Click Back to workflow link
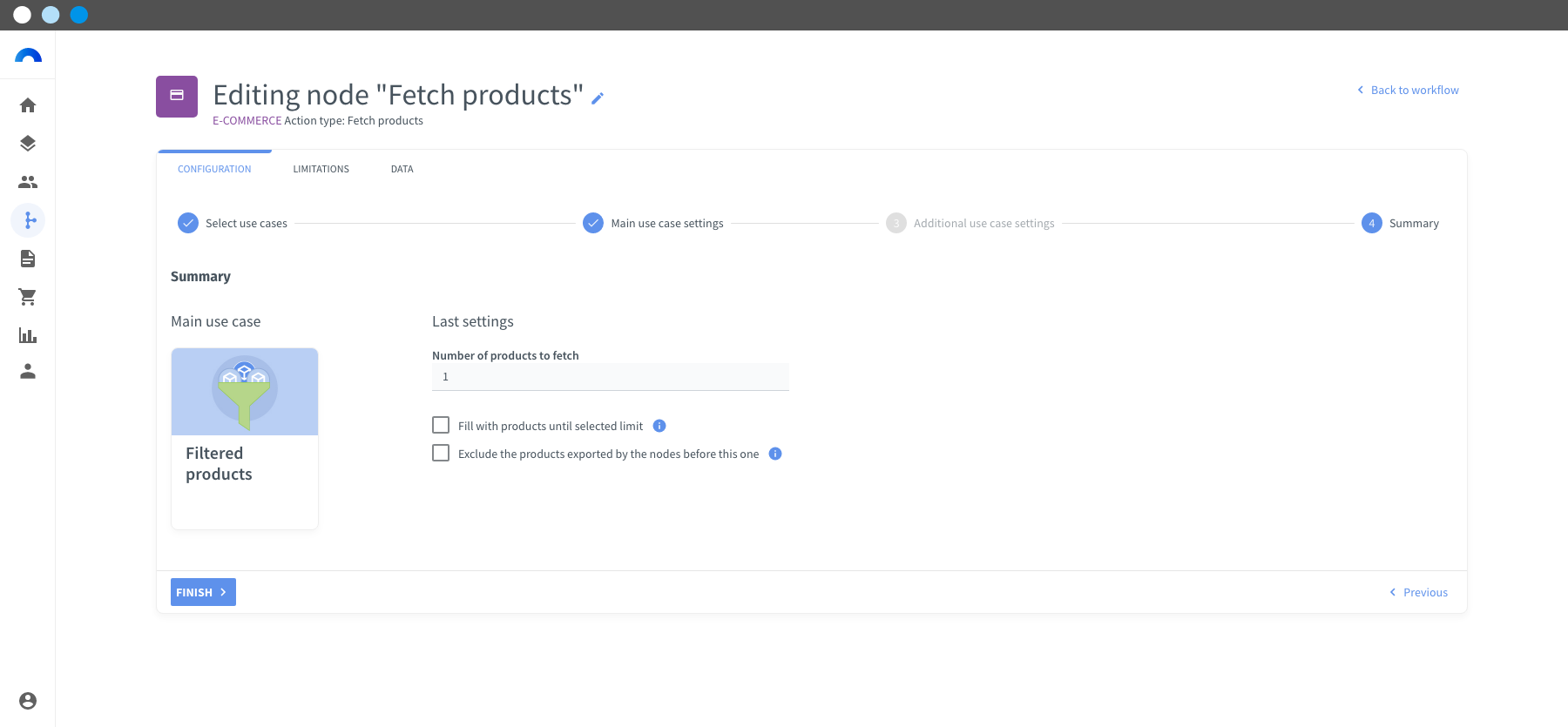 1408,90
